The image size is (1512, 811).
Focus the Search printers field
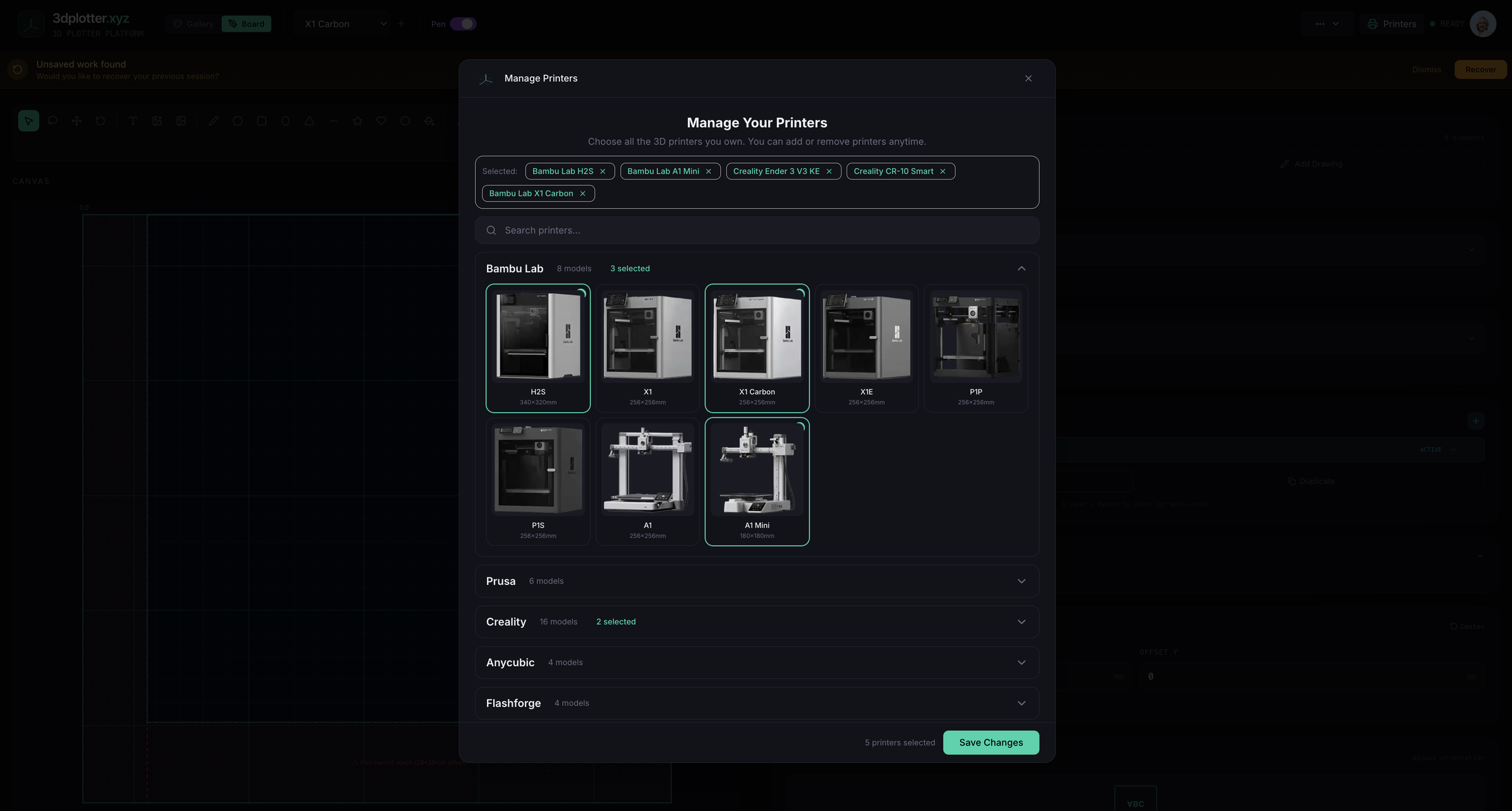(x=757, y=230)
